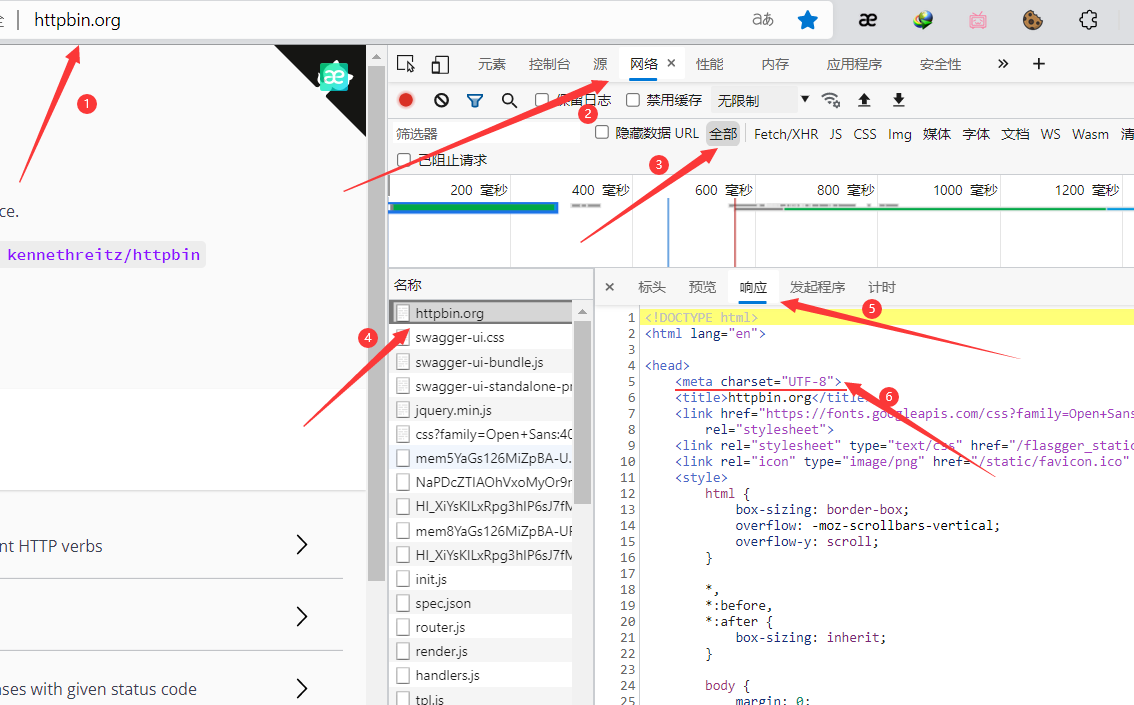Open the 安全性 tab

940,64
